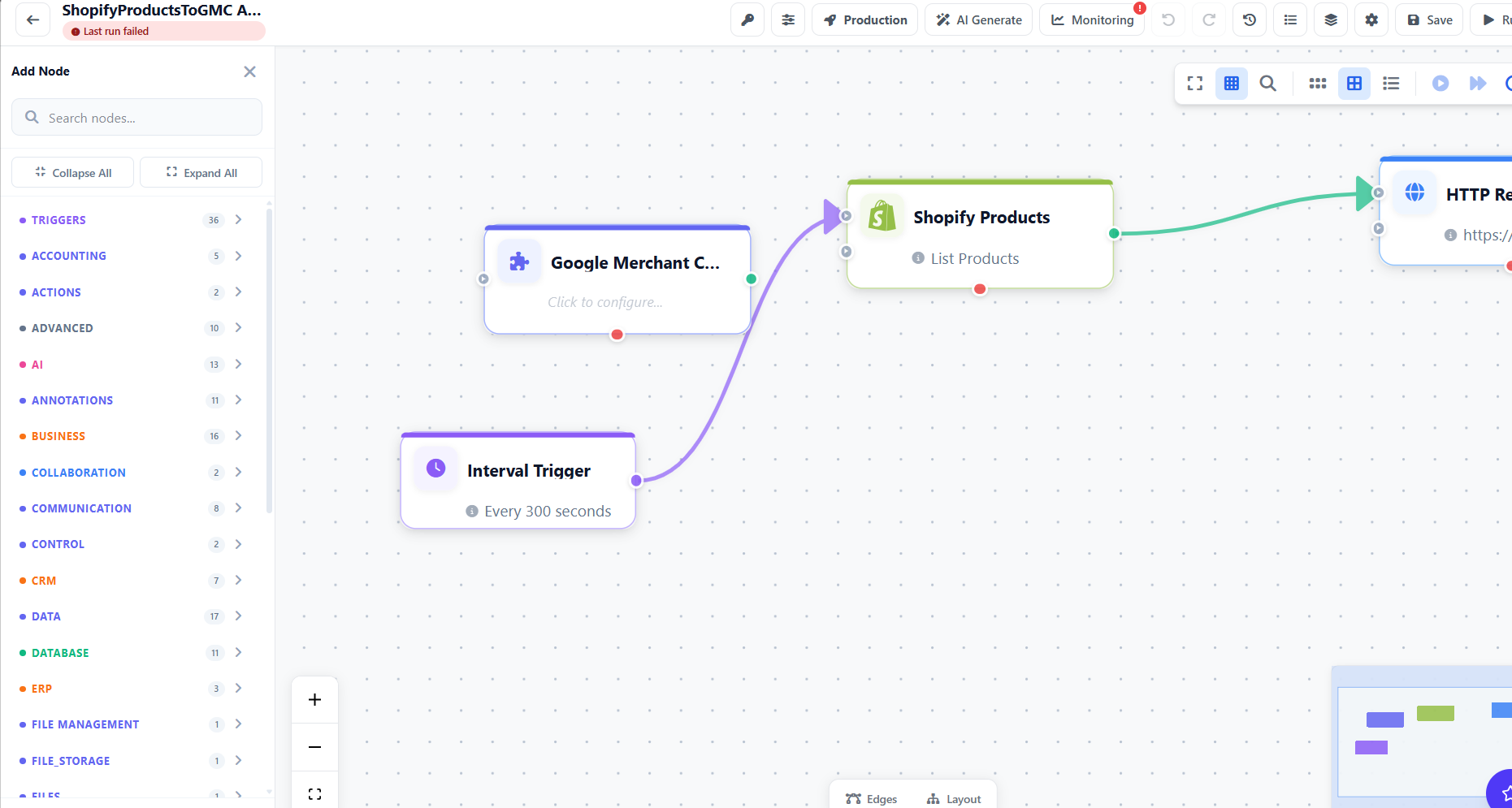Open the workflow settings gear icon
This screenshot has height=808, width=1512.
point(1371,20)
